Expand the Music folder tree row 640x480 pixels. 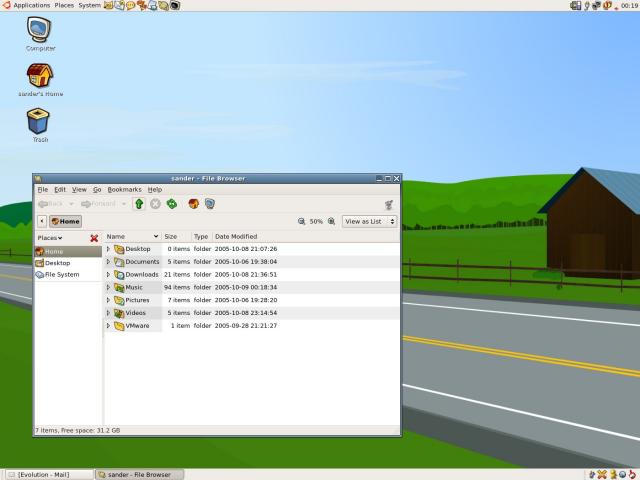coord(108,287)
